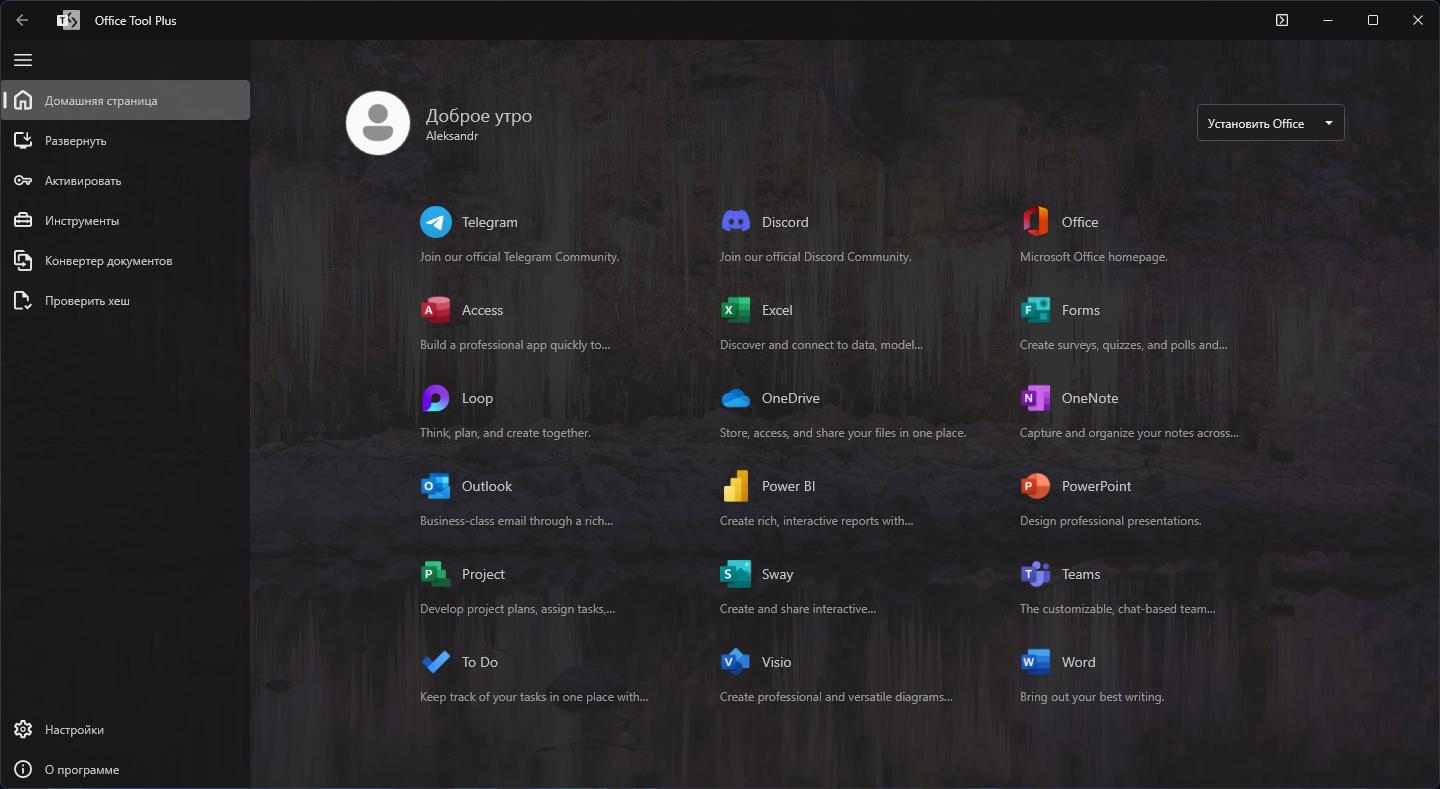
Task: Click 'Bring out your best writing.' text
Action: [1092, 697]
